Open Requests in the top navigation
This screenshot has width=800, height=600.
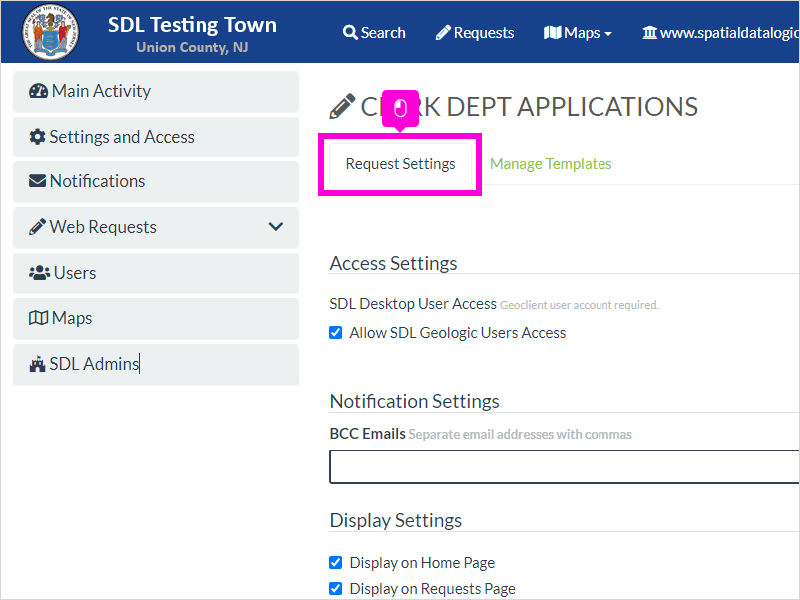coord(475,33)
